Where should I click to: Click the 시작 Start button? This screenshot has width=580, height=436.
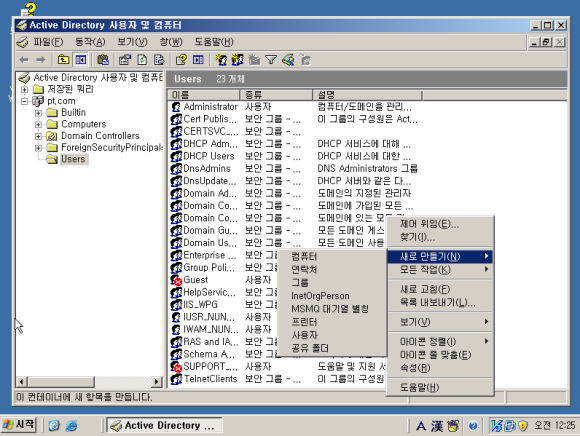[x=18, y=425]
